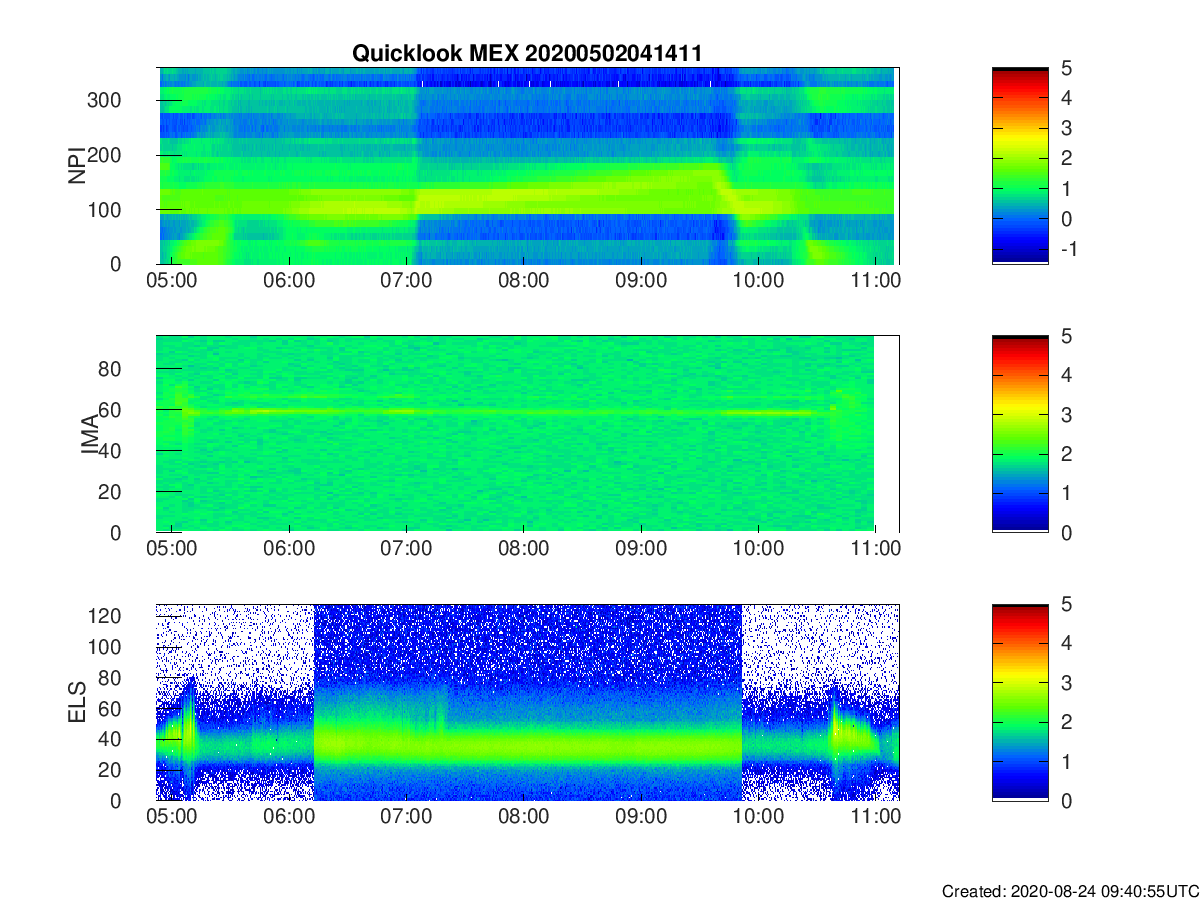Select the 05:00 tick under NPI panel
Screen dimensions: 1200x900
[x=171, y=281]
